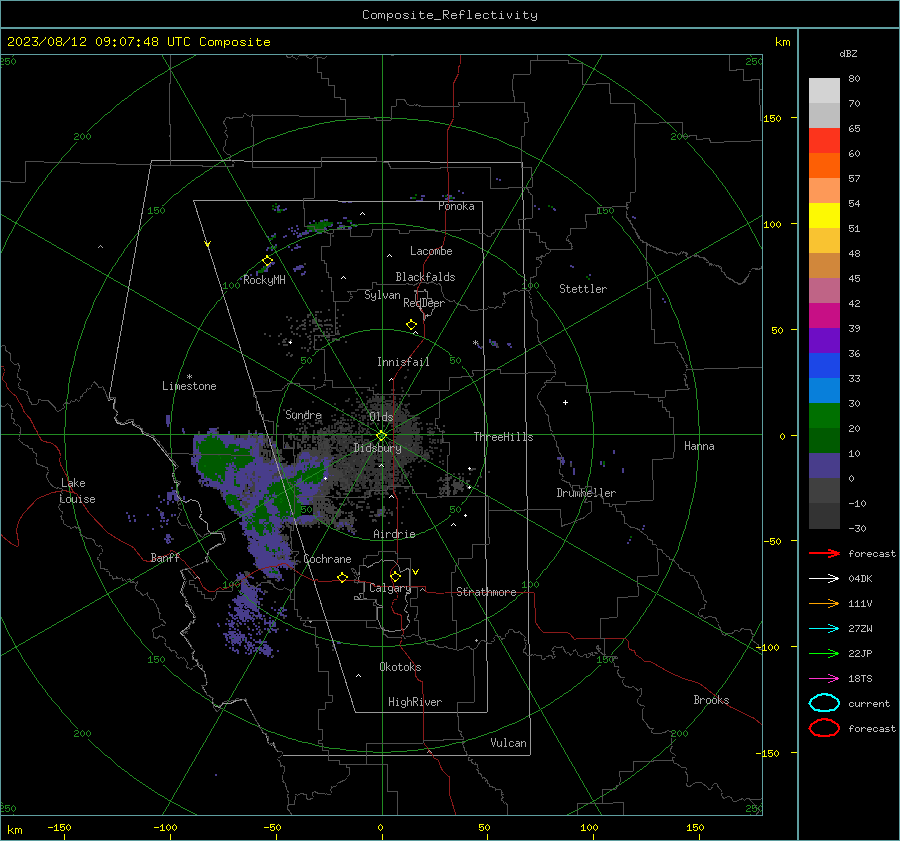Viewport: 900px width, 841px height.
Task: Select the red forecast ellipse legend symbol
Action: (824, 728)
